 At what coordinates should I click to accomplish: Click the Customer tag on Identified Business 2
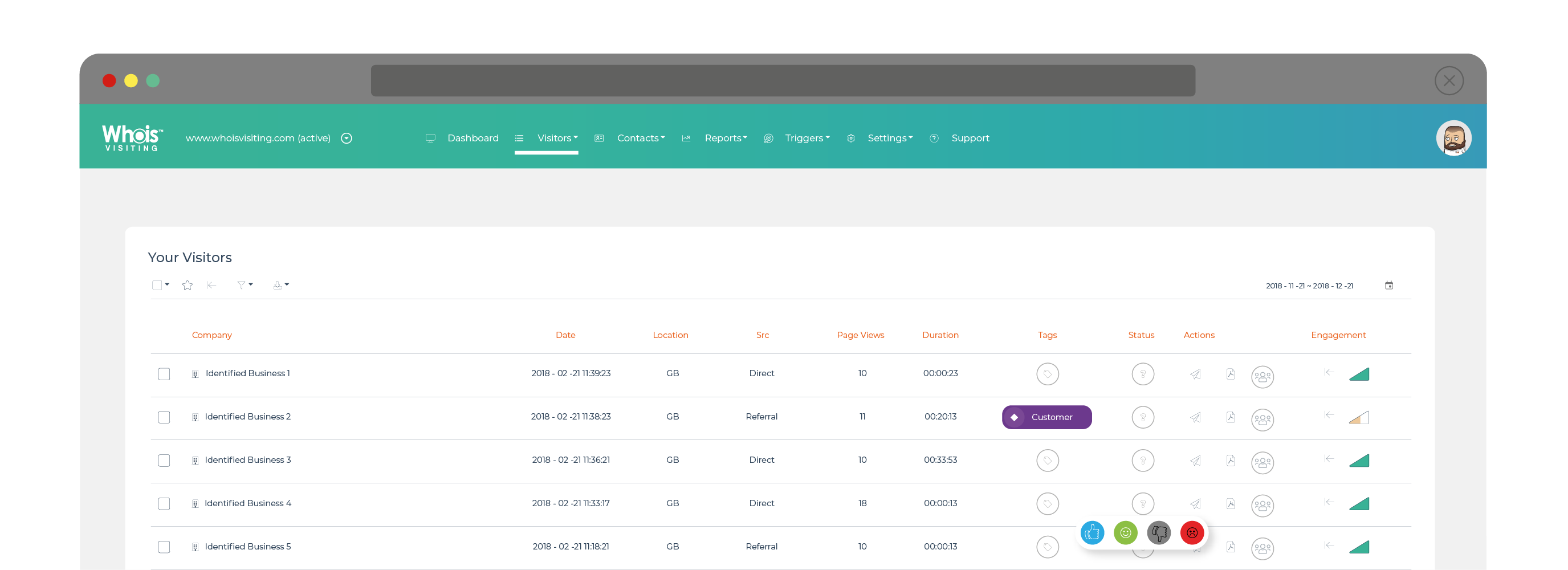(1046, 417)
